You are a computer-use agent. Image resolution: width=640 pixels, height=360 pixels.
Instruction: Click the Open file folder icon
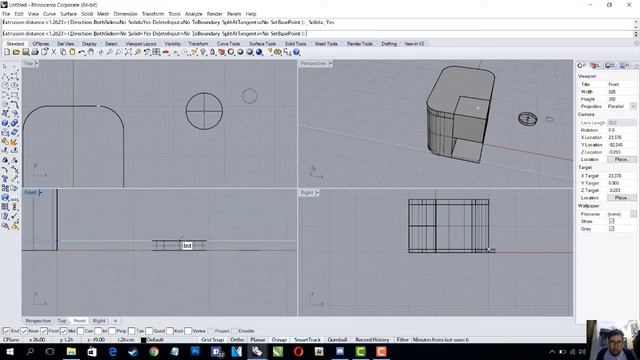coord(16,52)
